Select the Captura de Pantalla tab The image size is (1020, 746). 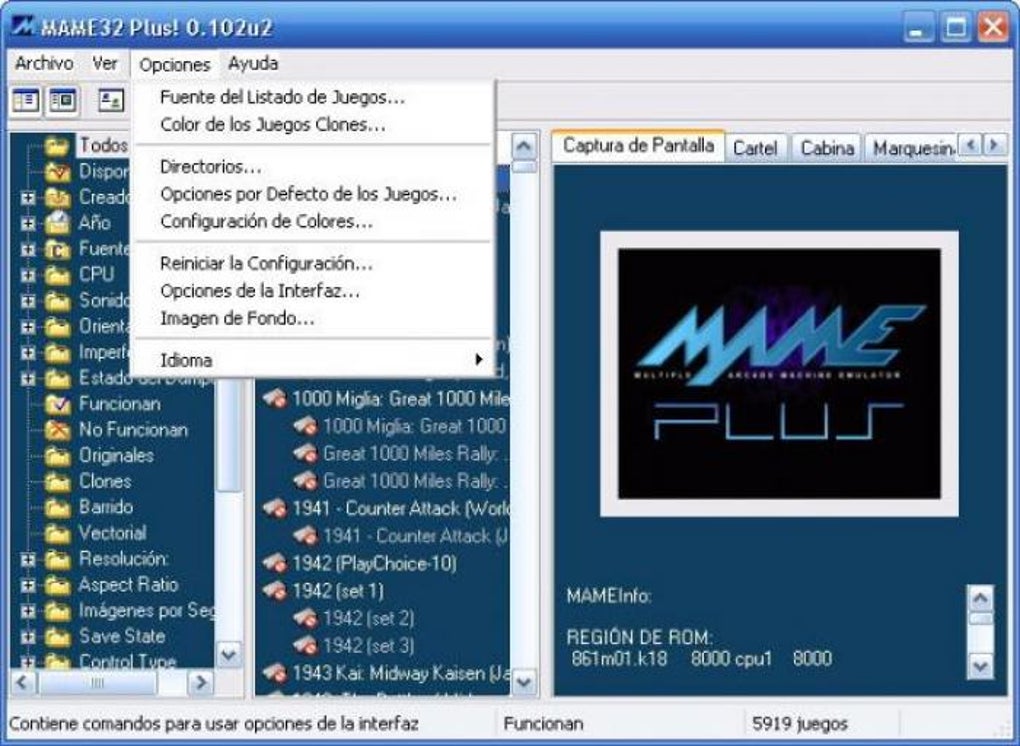tap(638, 145)
